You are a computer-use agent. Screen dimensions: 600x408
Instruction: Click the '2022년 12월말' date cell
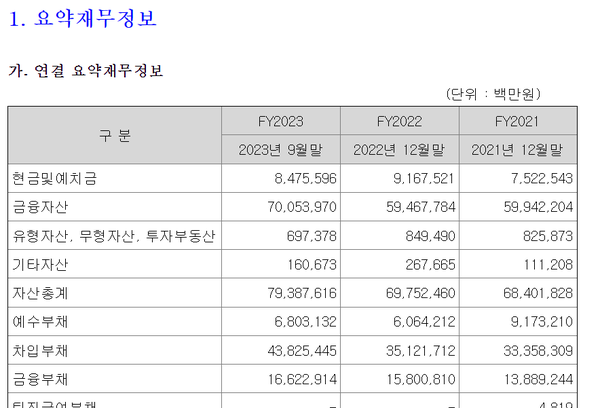coord(399,150)
